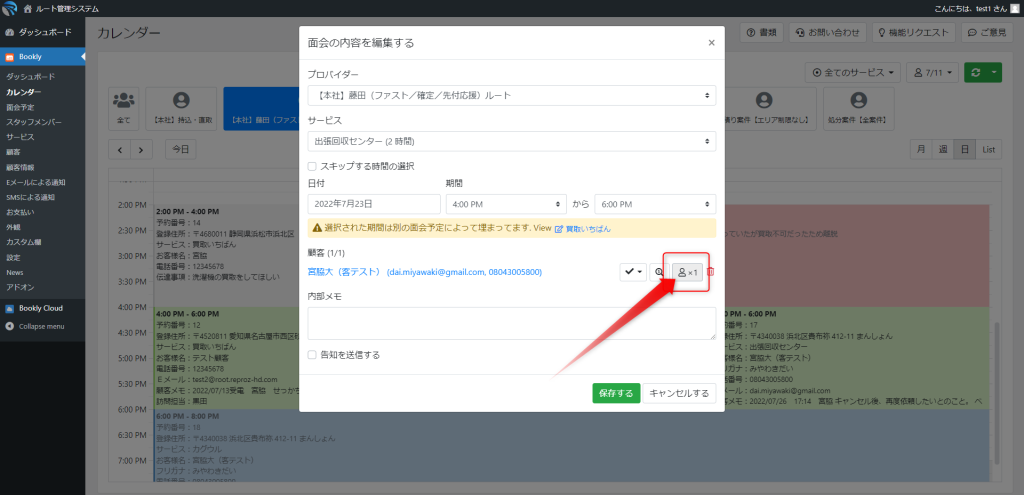Open the customer status checkmark dropdown
This screenshot has width=1024, height=495.
(633, 272)
